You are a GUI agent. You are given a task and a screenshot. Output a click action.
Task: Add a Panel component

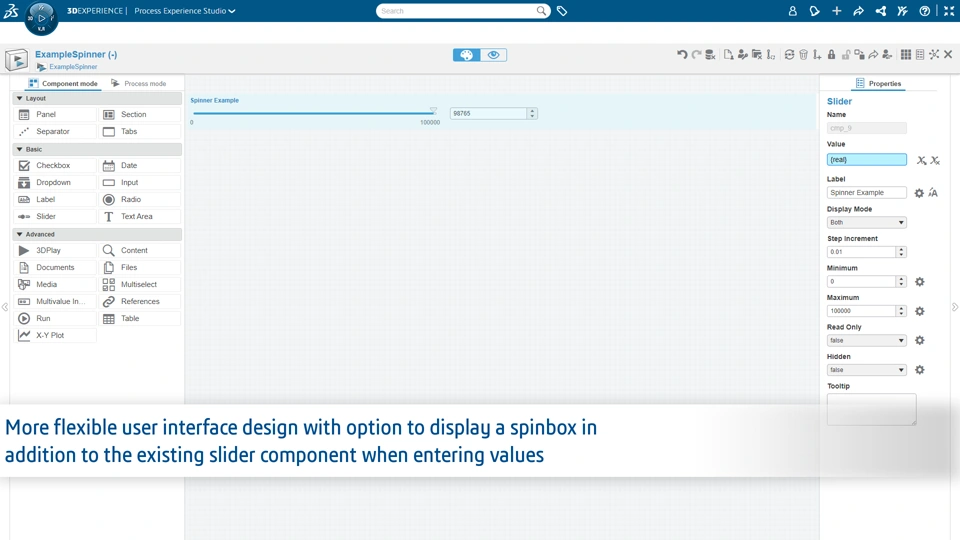pyautogui.click(x=55, y=114)
